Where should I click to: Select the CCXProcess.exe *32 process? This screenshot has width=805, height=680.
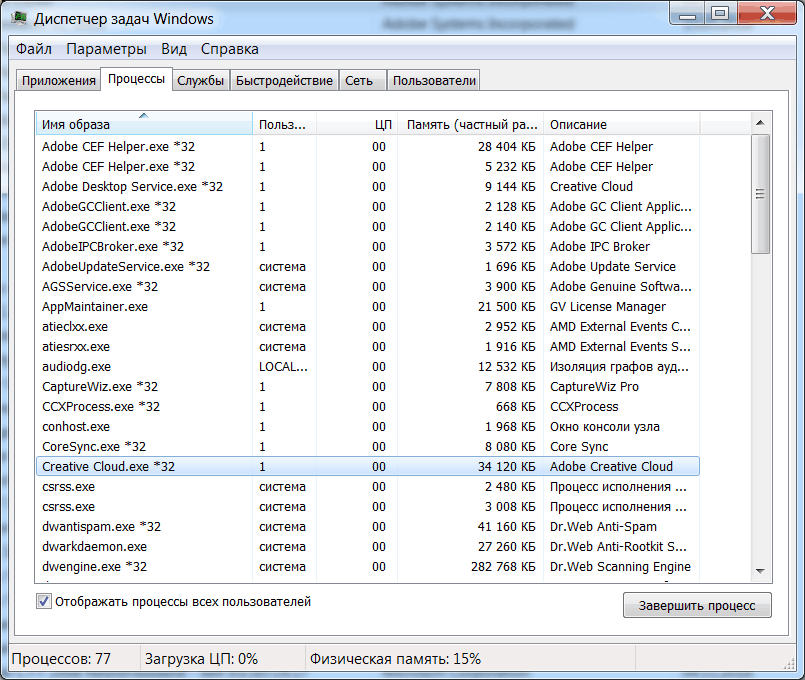tap(368, 406)
